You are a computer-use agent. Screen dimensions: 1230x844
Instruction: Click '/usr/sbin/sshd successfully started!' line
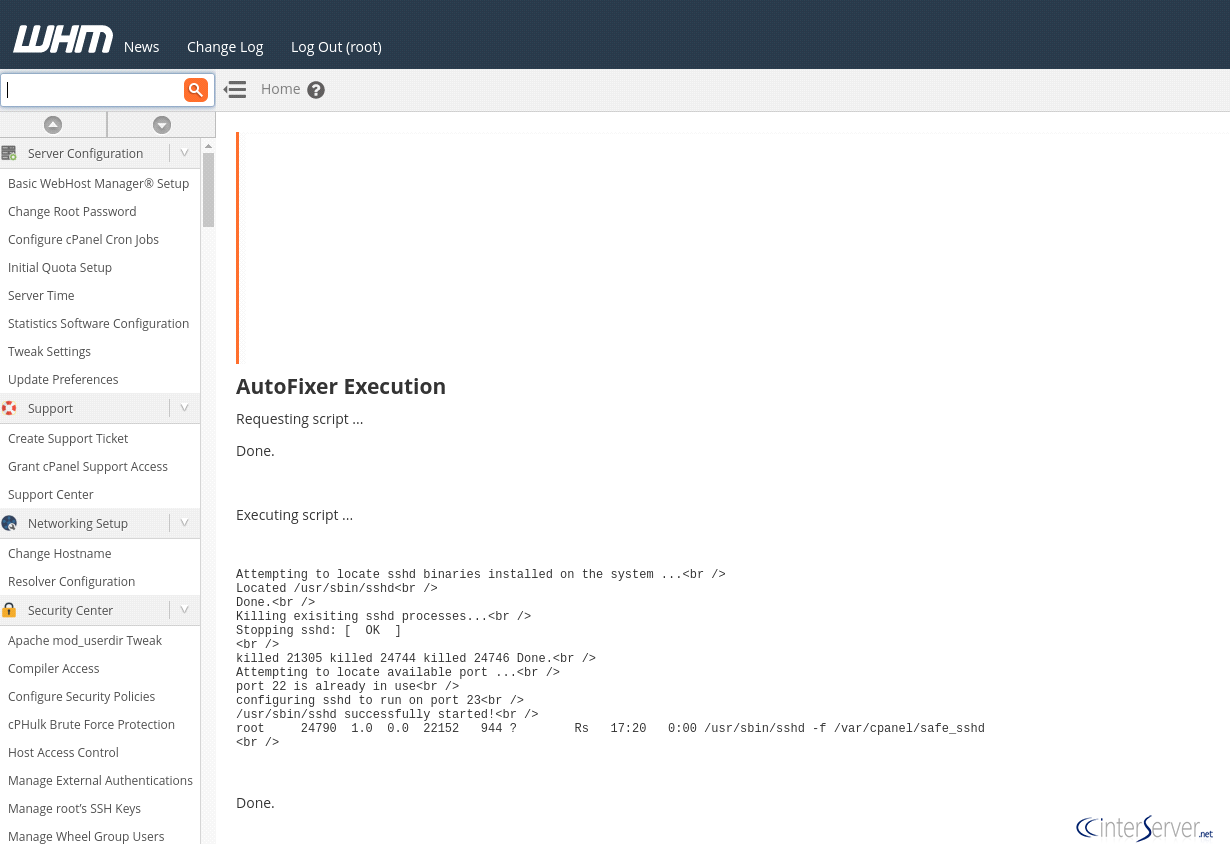[x=387, y=714]
